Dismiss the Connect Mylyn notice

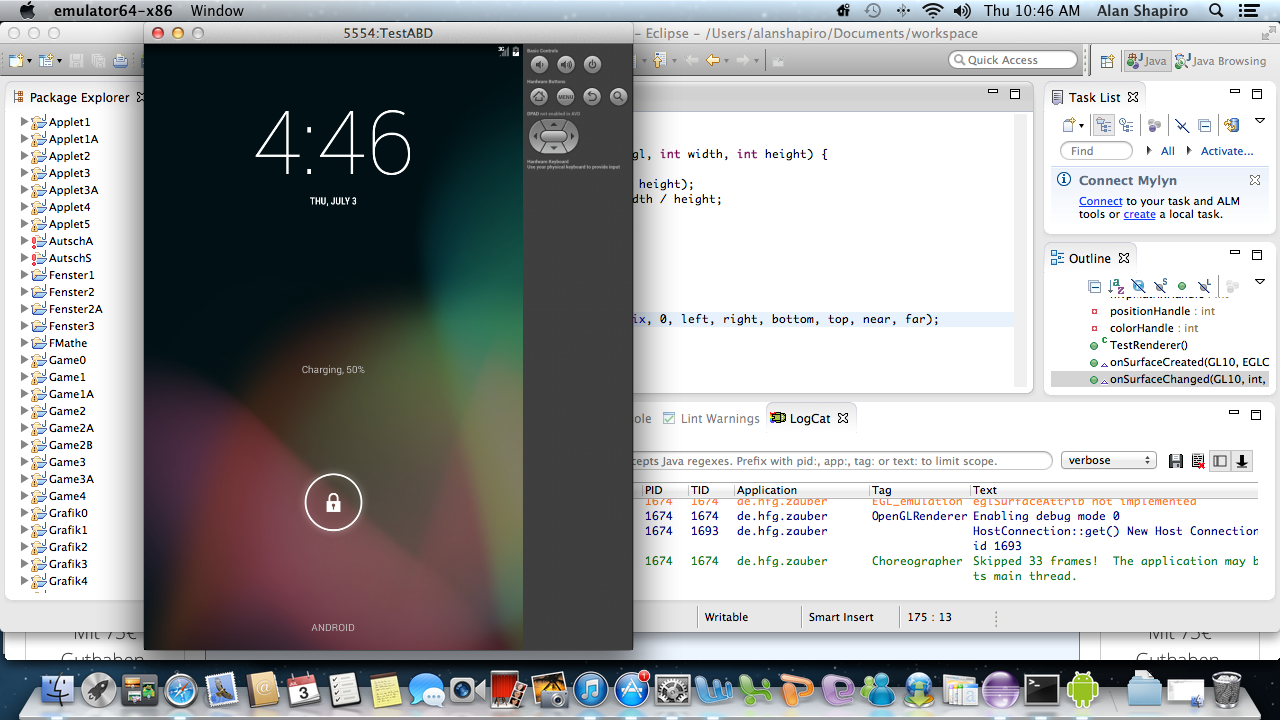click(x=1254, y=180)
